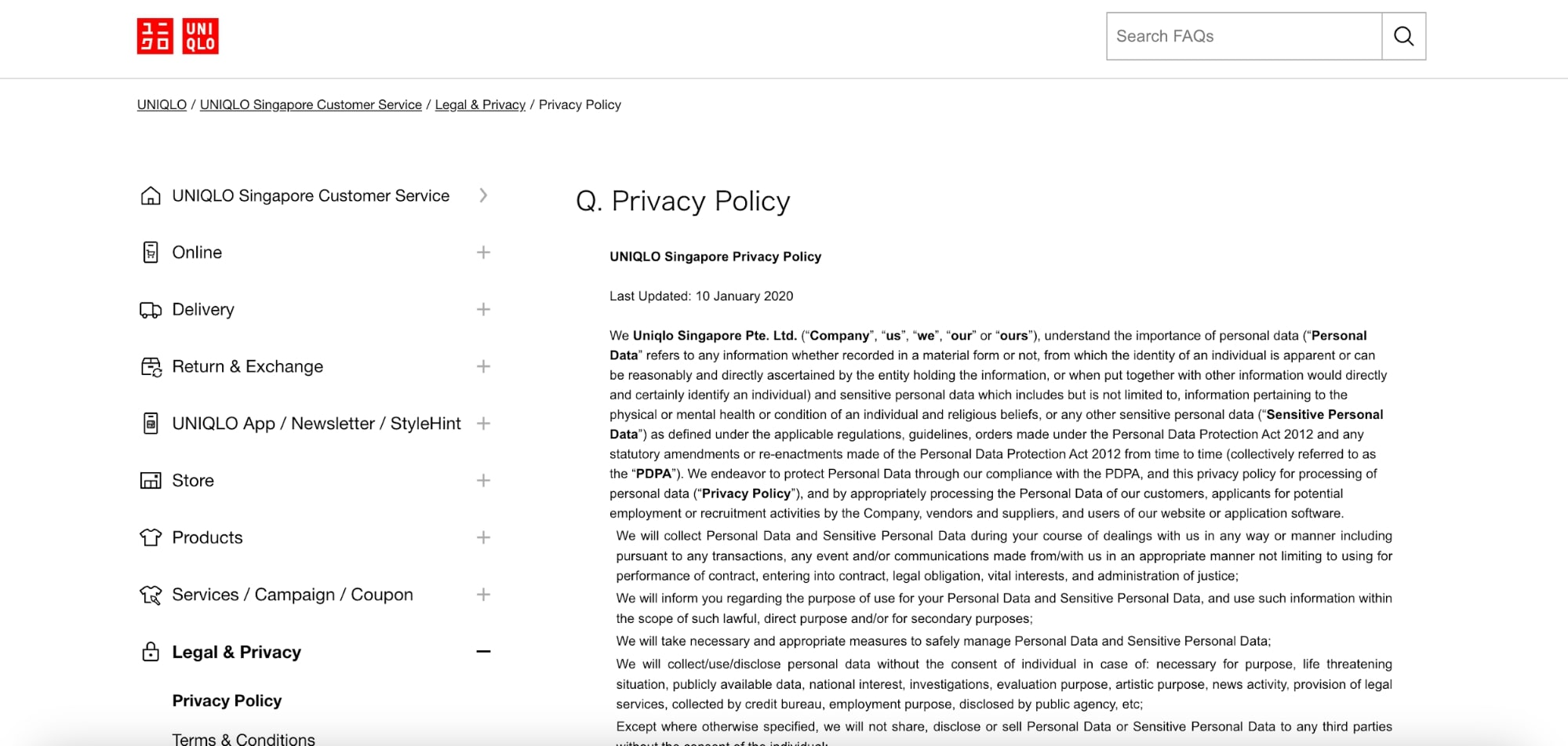Click the Products t-shirt icon

pyautogui.click(x=151, y=537)
